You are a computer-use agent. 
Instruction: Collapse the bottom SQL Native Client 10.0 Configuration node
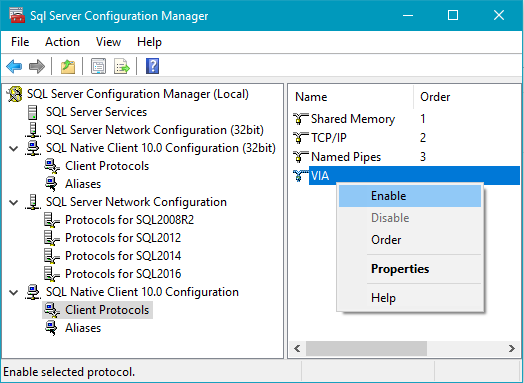coord(14,292)
